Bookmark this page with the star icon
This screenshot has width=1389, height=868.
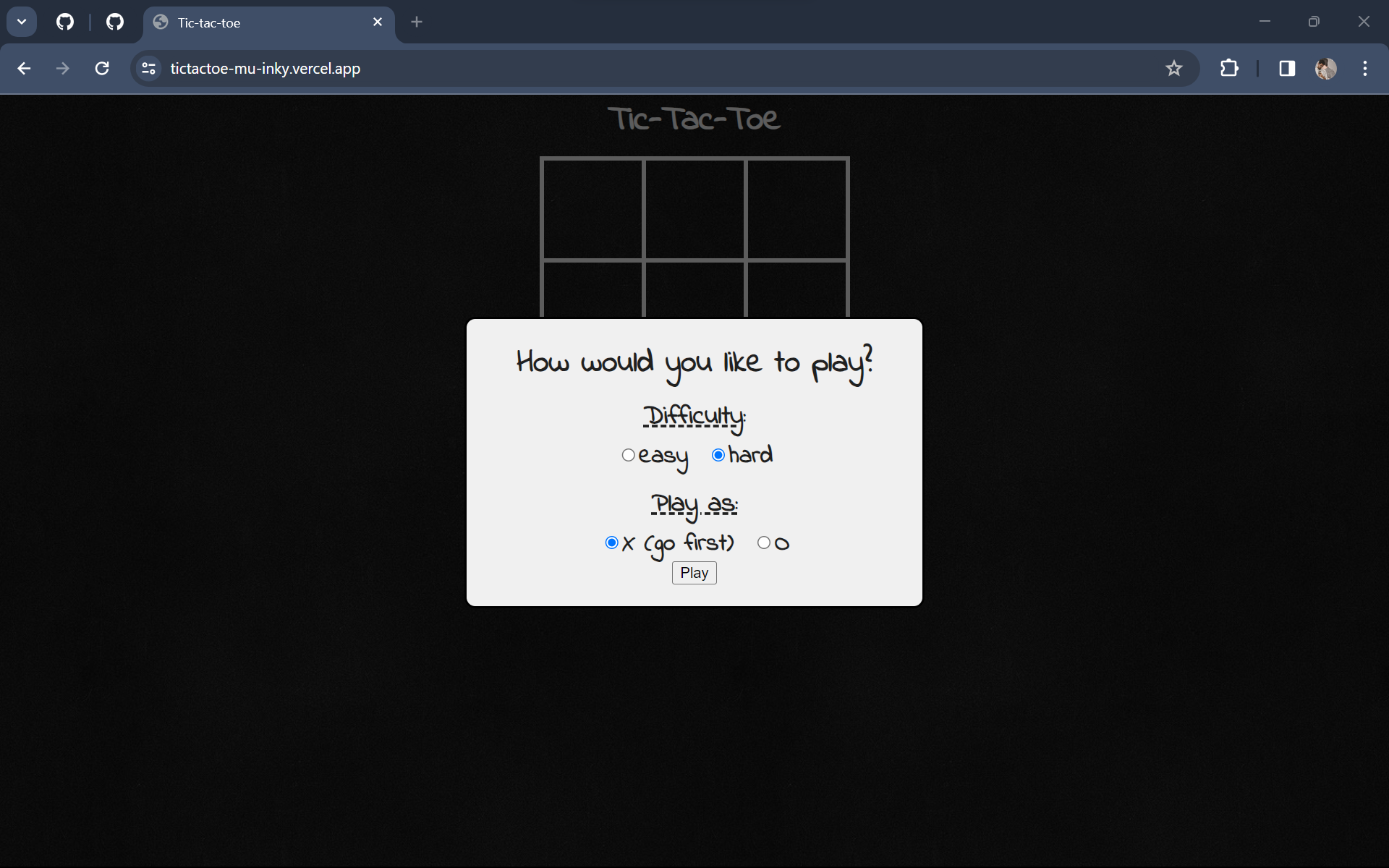click(1173, 68)
